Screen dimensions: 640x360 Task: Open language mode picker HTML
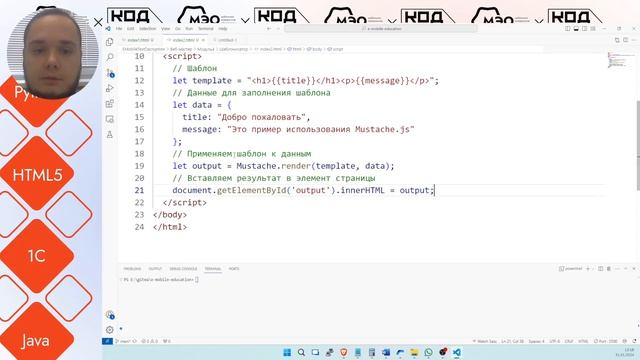pyautogui.click(x=583, y=341)
